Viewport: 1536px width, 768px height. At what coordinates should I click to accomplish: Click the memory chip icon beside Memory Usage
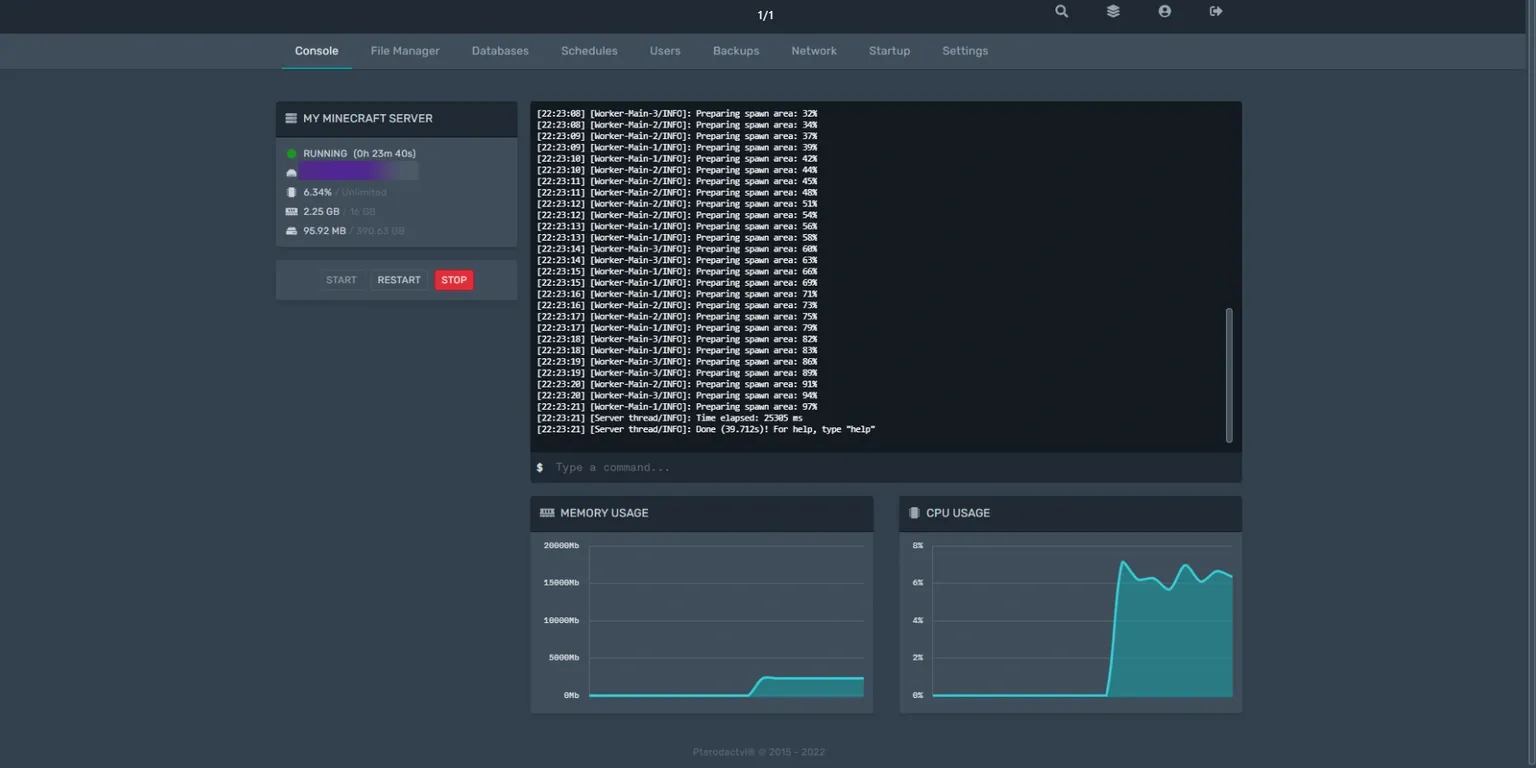click(547, 513)
